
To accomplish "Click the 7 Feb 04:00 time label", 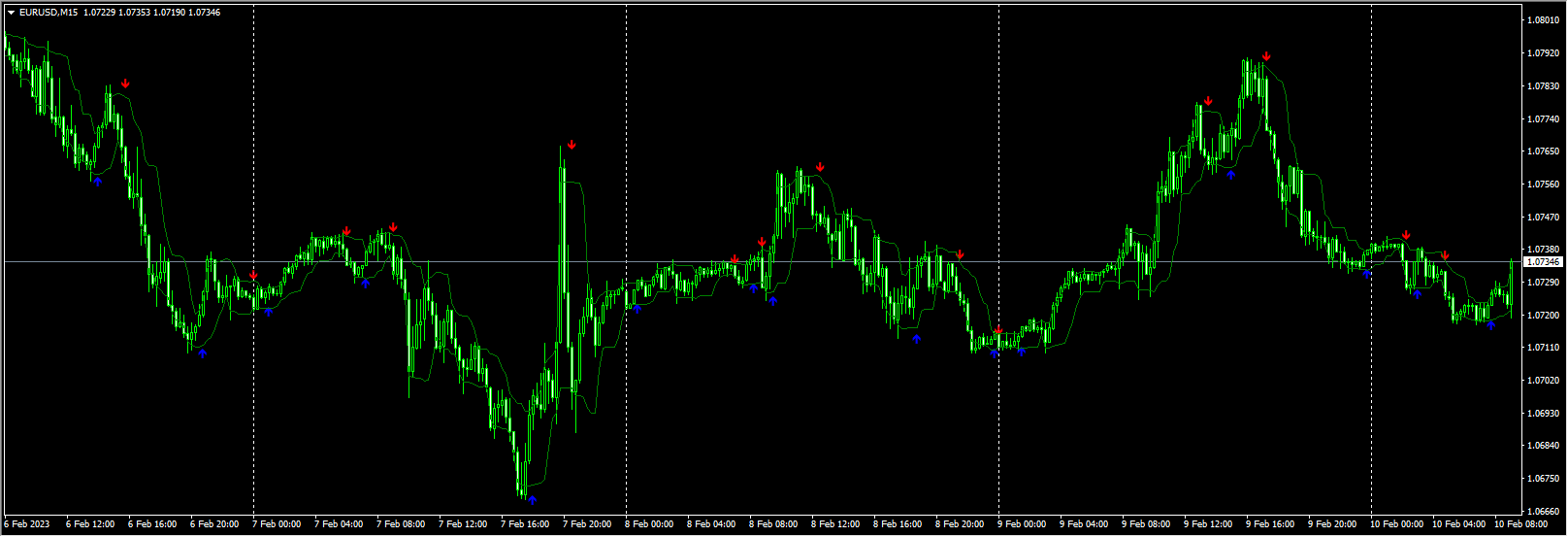I will point(339,524).
